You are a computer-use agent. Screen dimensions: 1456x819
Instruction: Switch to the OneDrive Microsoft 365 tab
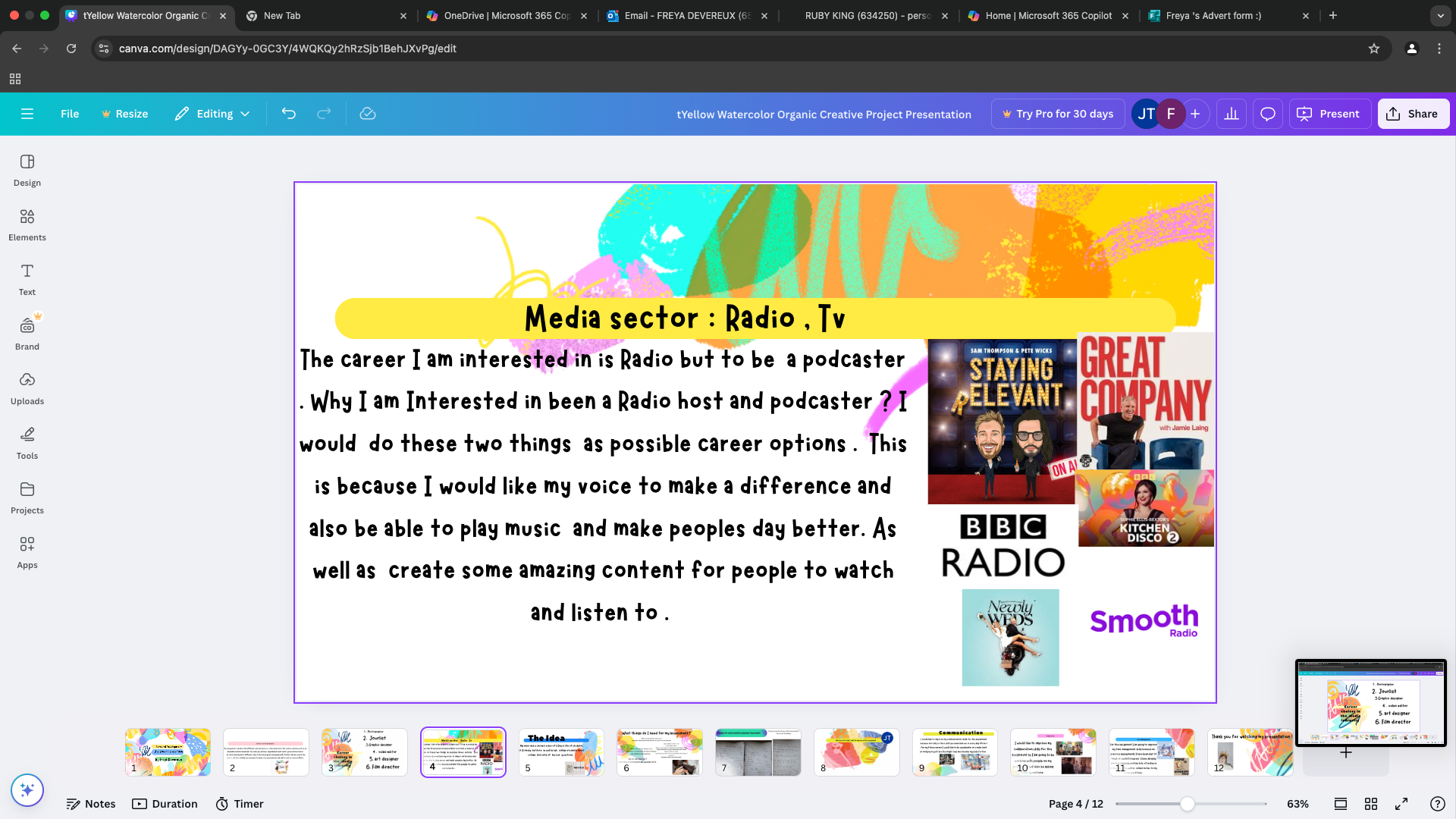(507, 15)
